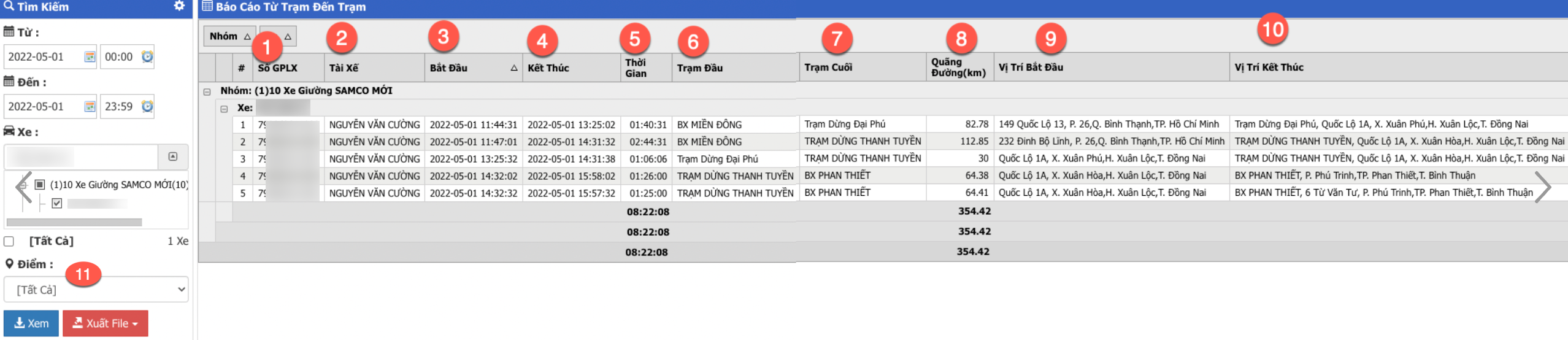The width and height of the screenshot is (1568, 340).
Task: Select end time 2022-05-01 15:58:02 cell
Action: (571, 177)
